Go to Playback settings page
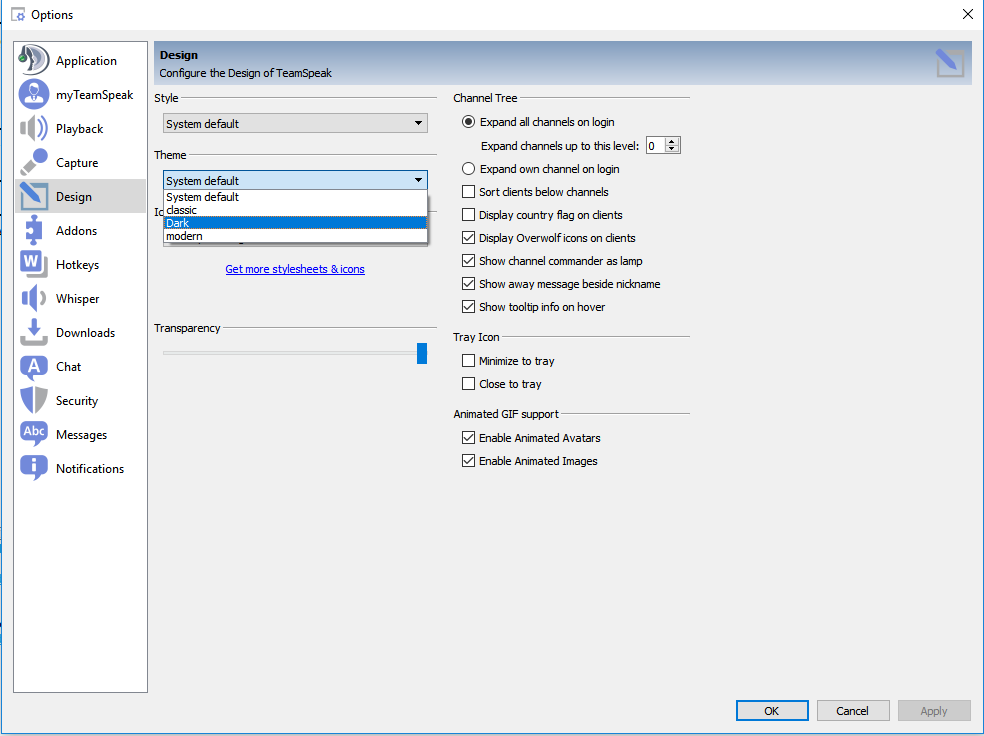 tap(79, 129)
